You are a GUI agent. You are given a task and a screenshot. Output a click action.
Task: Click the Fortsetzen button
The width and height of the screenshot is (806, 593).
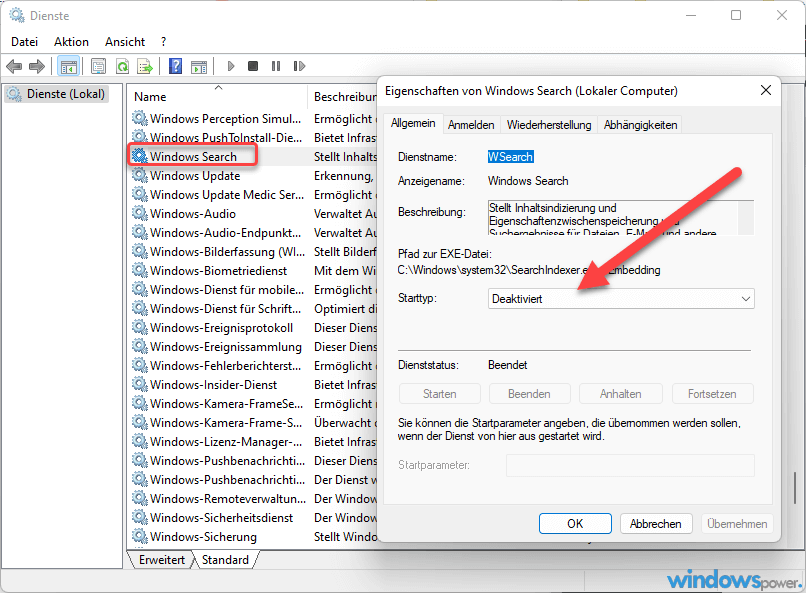point(712,394)
